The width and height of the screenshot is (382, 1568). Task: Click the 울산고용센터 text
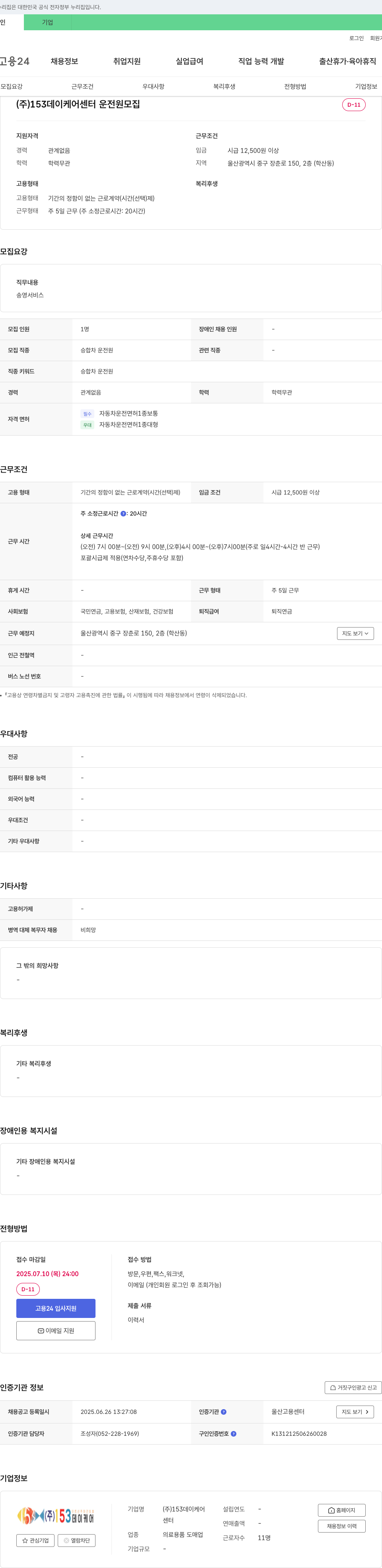pos(288,1412)
